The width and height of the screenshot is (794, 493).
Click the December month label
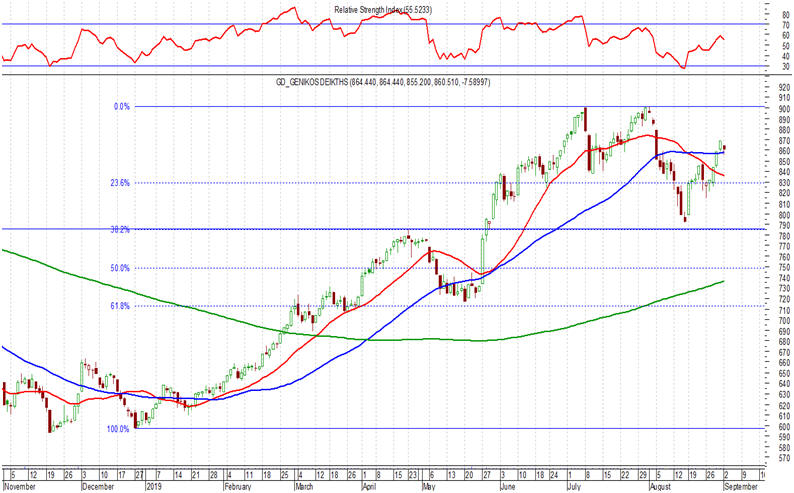point(98,486)
